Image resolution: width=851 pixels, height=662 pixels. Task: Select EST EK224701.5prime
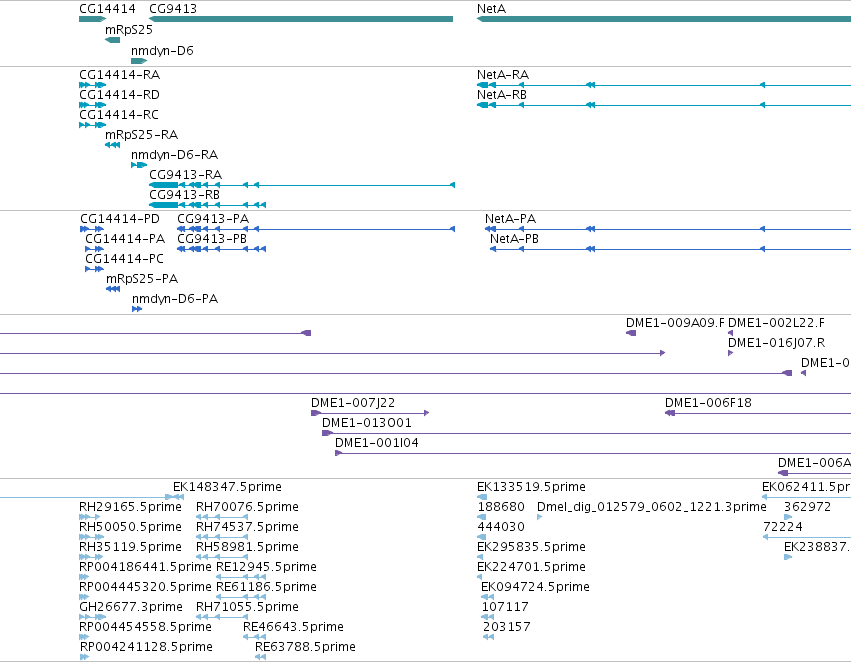click(x=531, y=567)
